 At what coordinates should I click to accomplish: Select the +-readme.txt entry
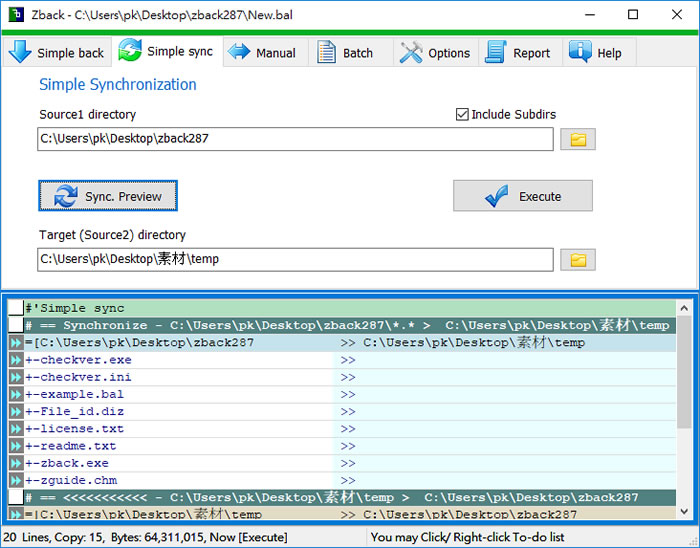tap(71, 446)
